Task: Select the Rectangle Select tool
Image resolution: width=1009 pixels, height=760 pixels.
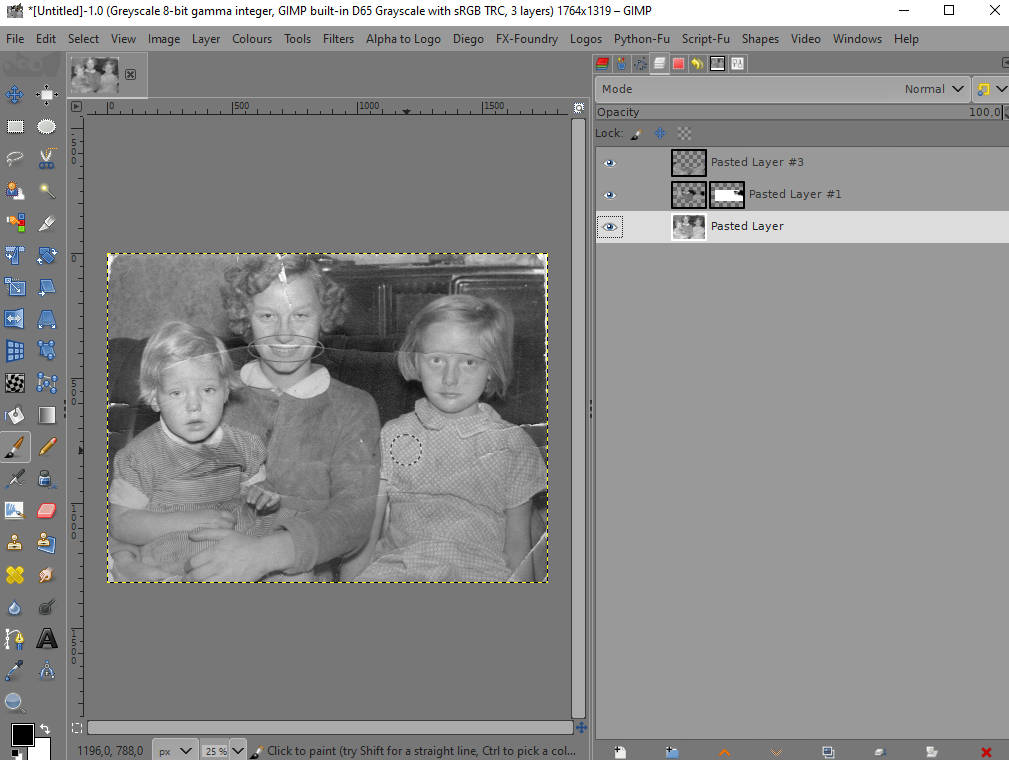Action: tap(15, 127)
